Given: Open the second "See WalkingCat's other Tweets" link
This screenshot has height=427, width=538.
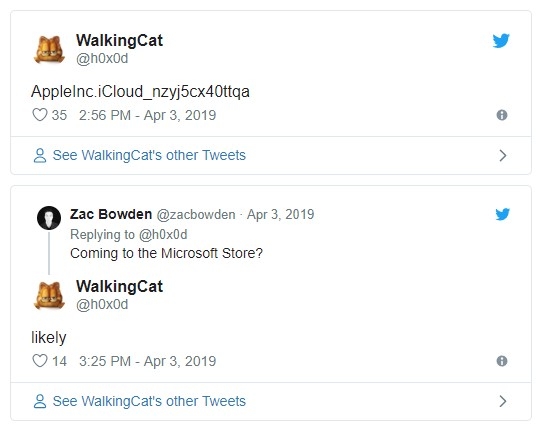Looking at the screenshot, I should 149,401.
